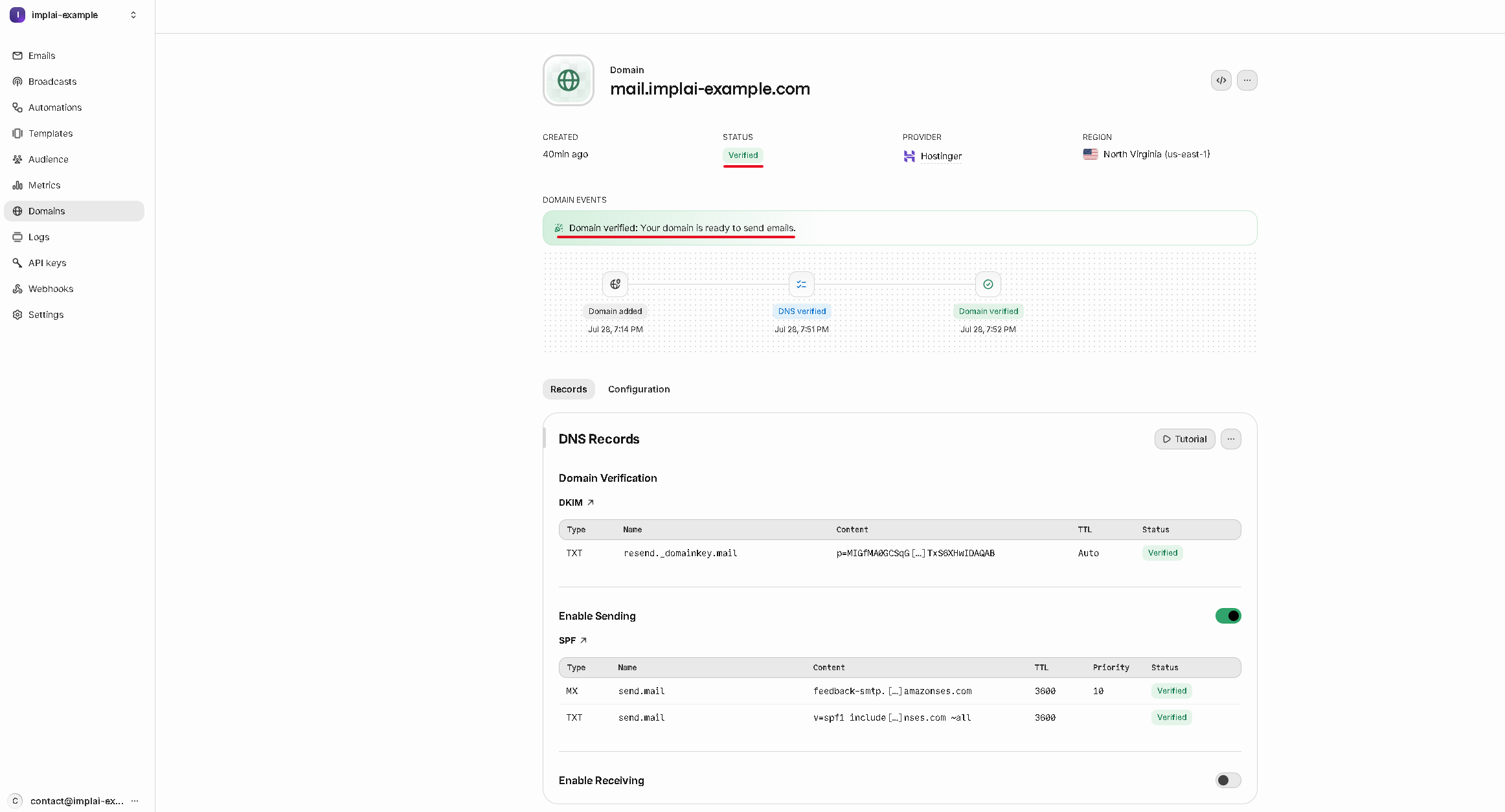Open the Emails section in sidebar
The height and width of the screenshot is (812, 1505).
pyautogui.click(x=74, y=56)
